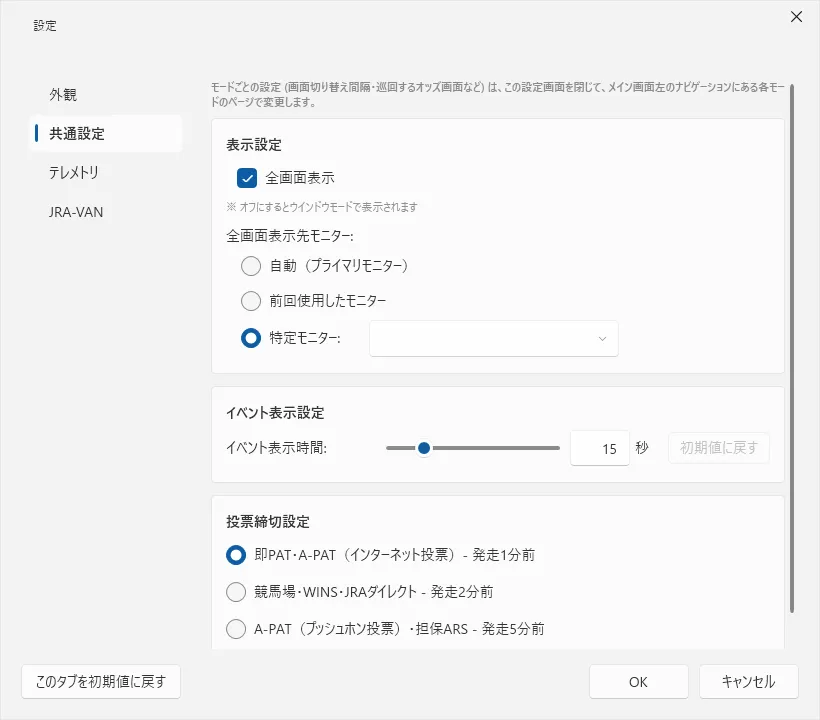Click the イベント表示時間 slider thumb

(424, 448)
